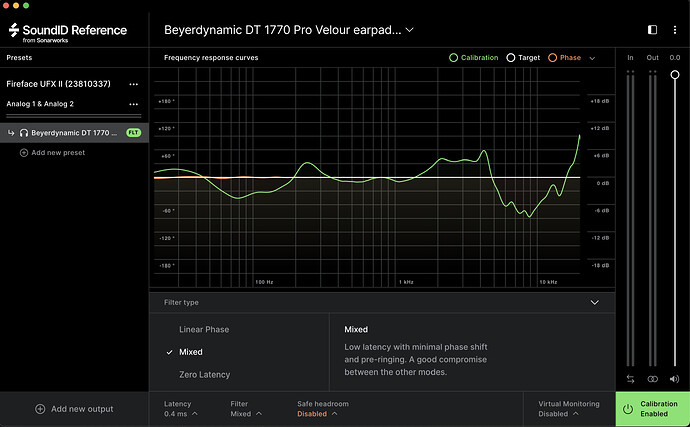This screenshot has width=690, height=427.
Task: Swap left and right channels icon
Action: pyautogui.click(x=630, y=379)
